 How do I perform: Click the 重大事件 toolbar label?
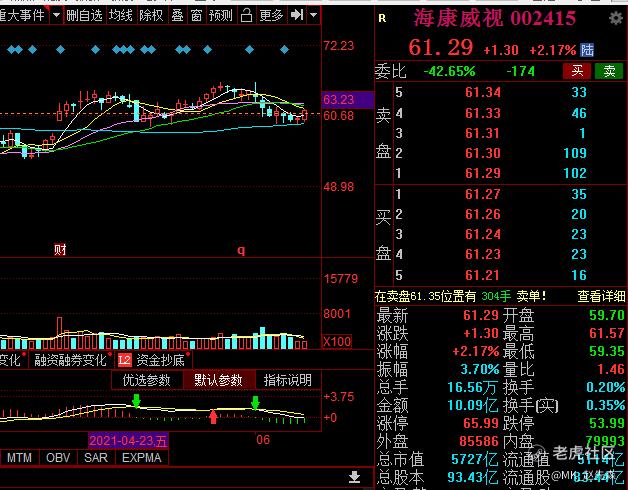tap(22, 16)
